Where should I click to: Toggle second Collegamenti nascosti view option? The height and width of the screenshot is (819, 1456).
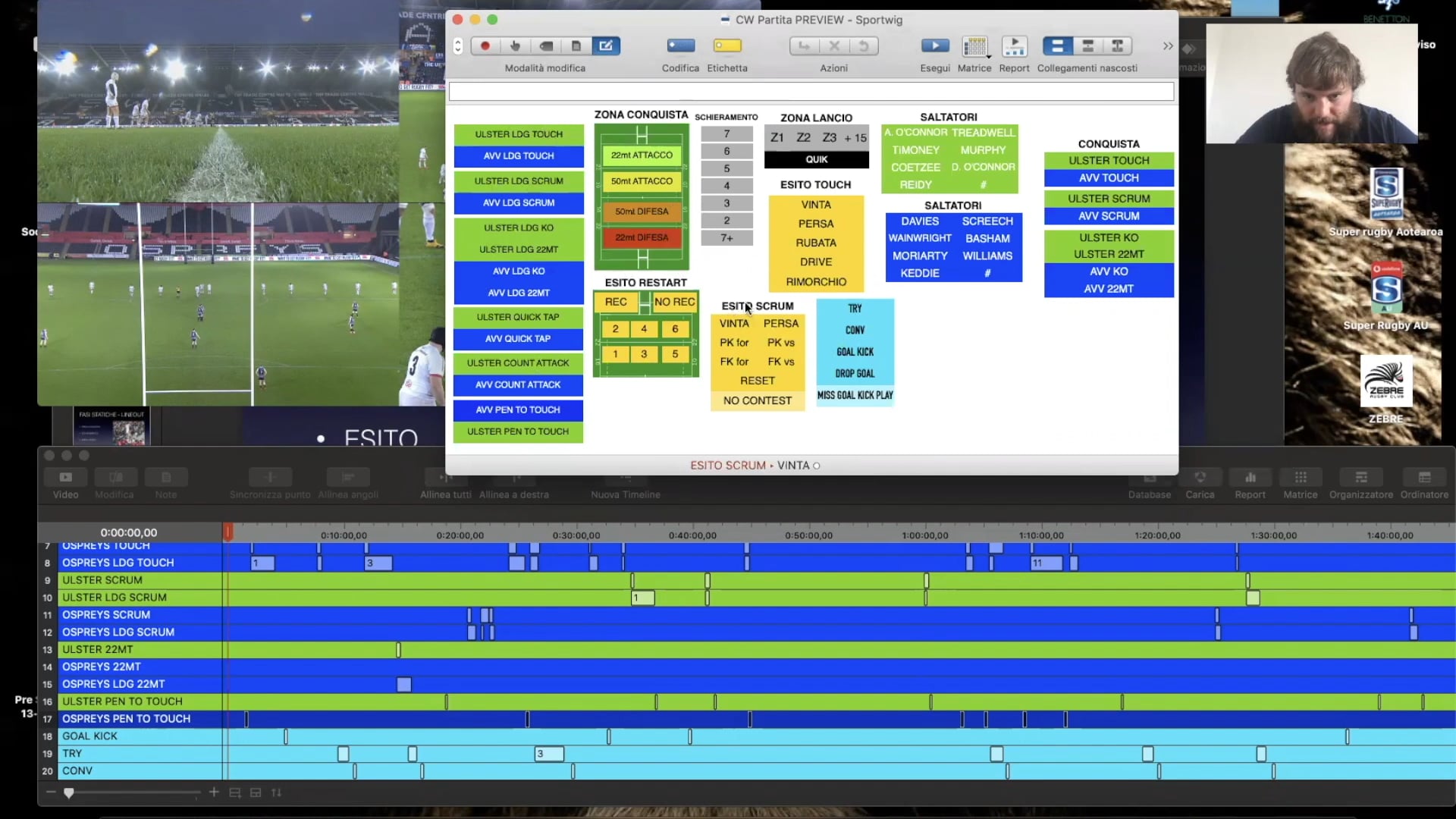(1087, 46)
